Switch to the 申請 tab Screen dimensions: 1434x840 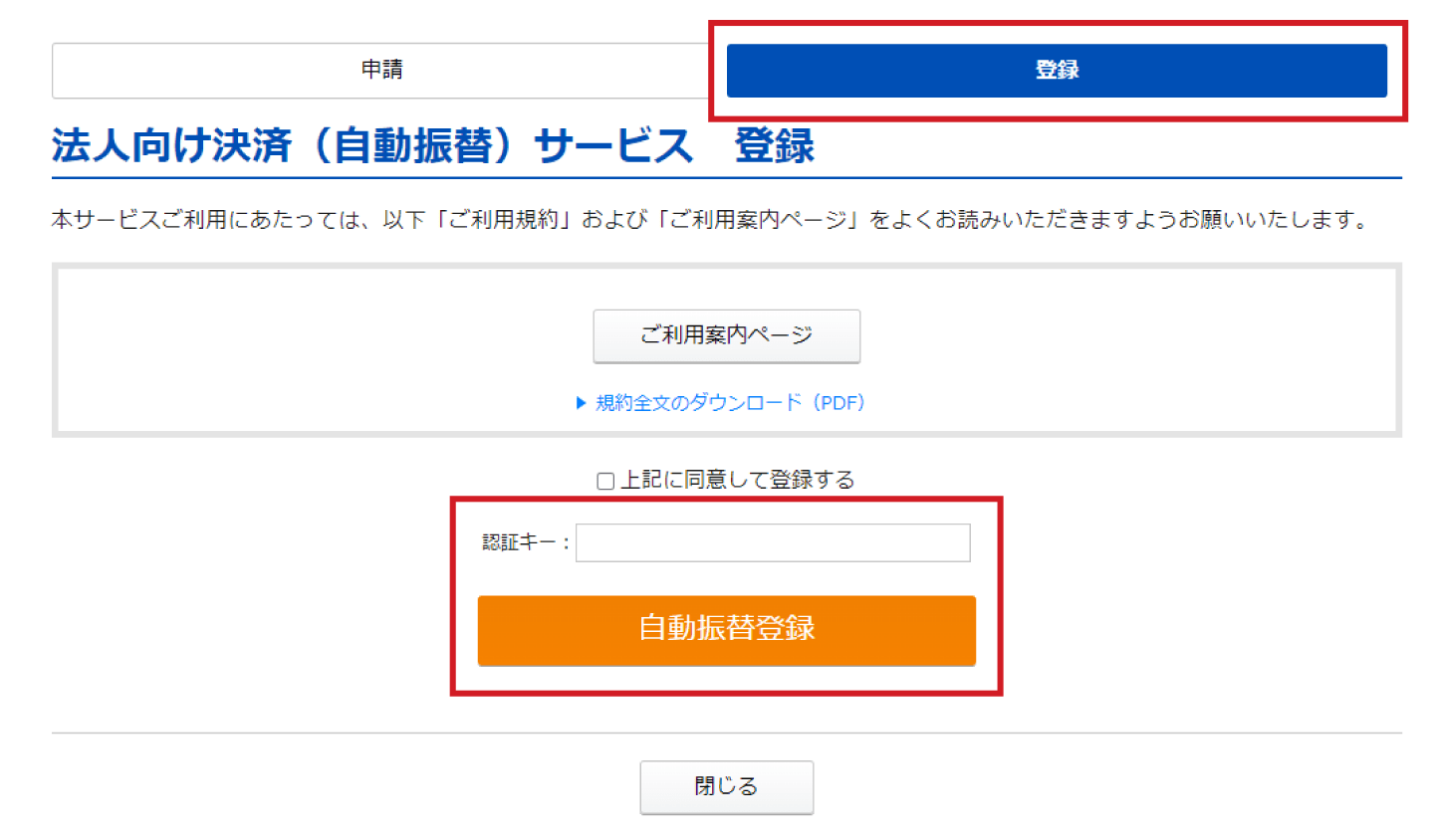pyautogui.click(x=381, y=70)
